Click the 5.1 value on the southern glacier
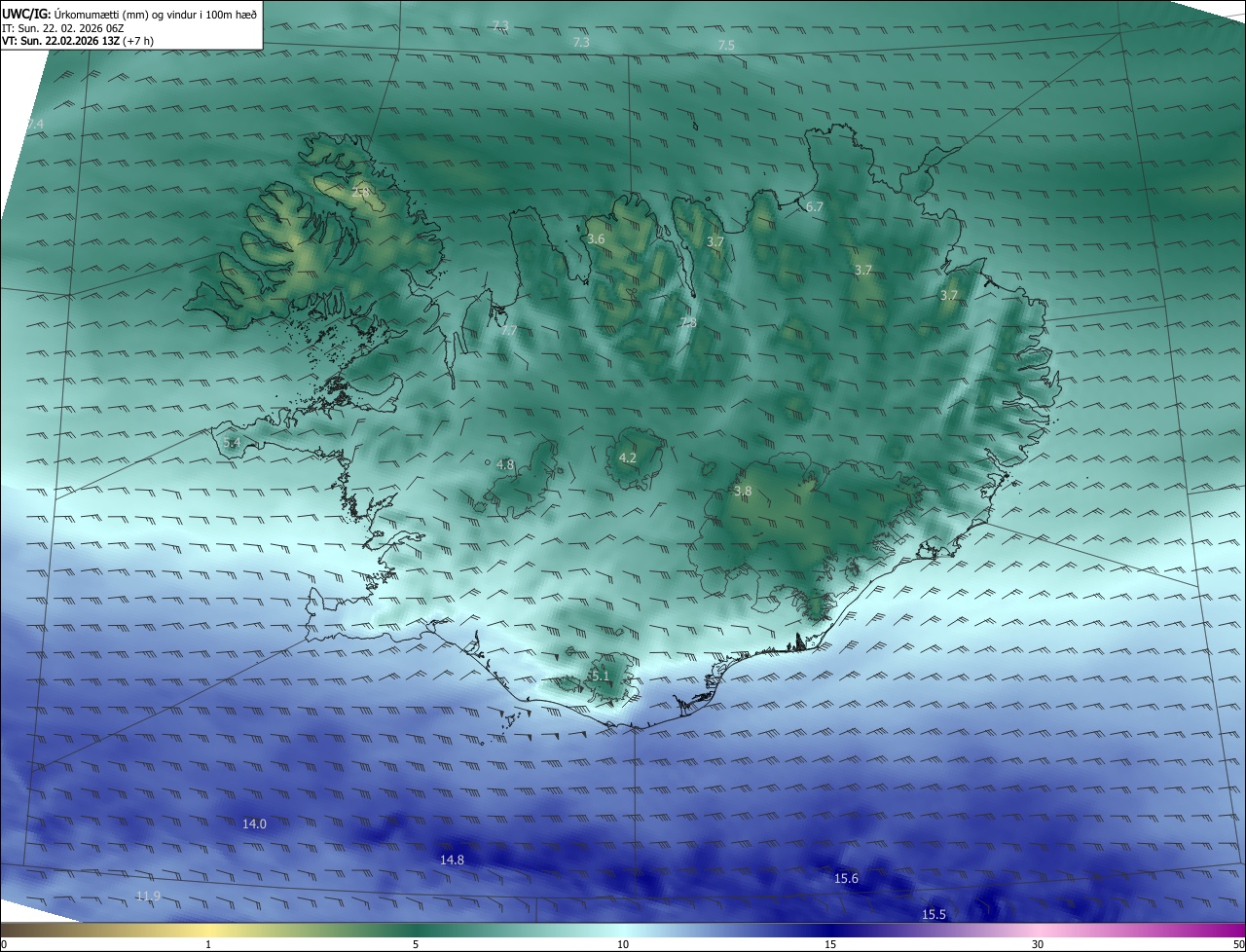This screenshot has width=1246, height=952. pos(600,677)
